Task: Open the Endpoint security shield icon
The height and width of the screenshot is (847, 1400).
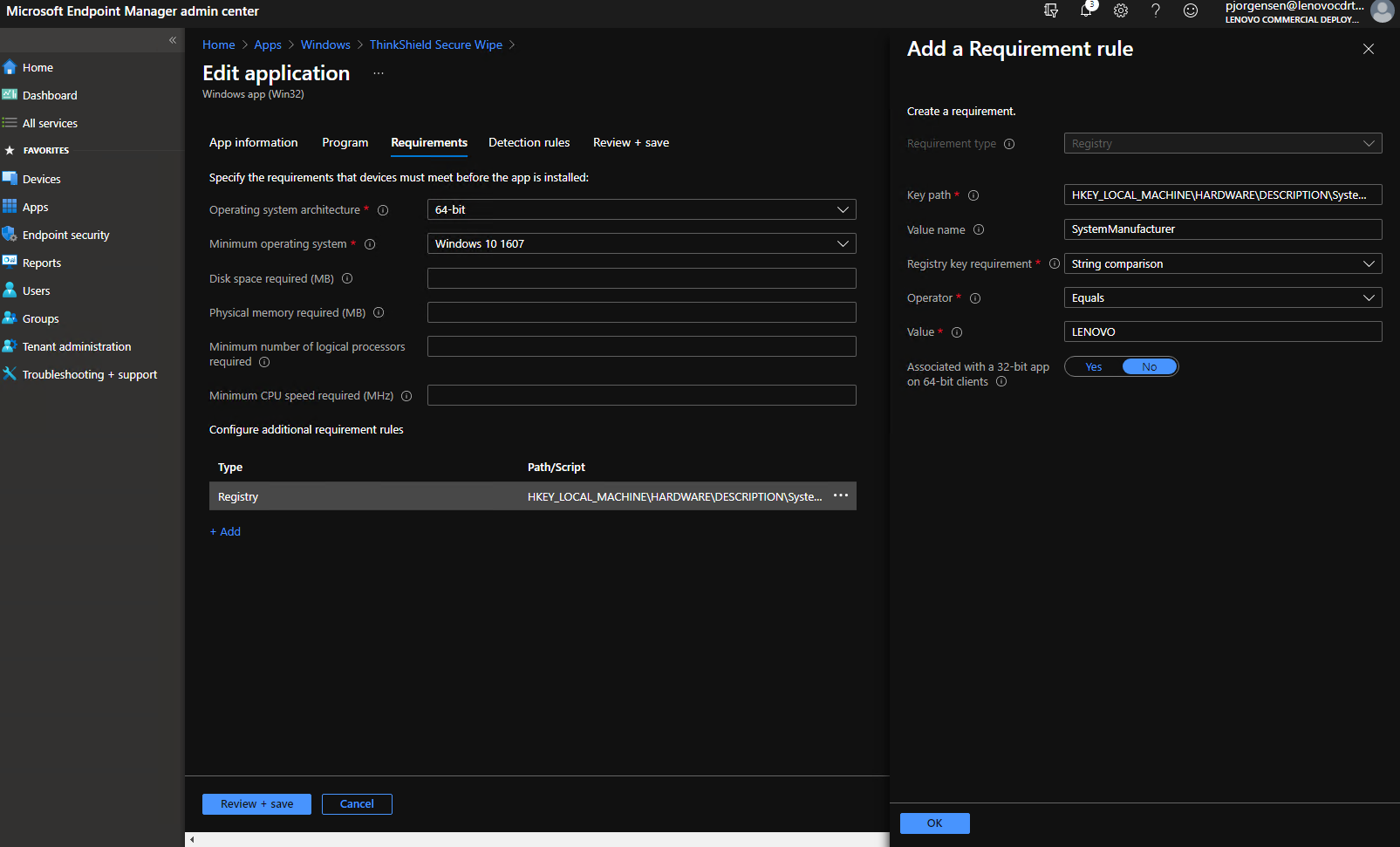Action: tap(10, 235)
